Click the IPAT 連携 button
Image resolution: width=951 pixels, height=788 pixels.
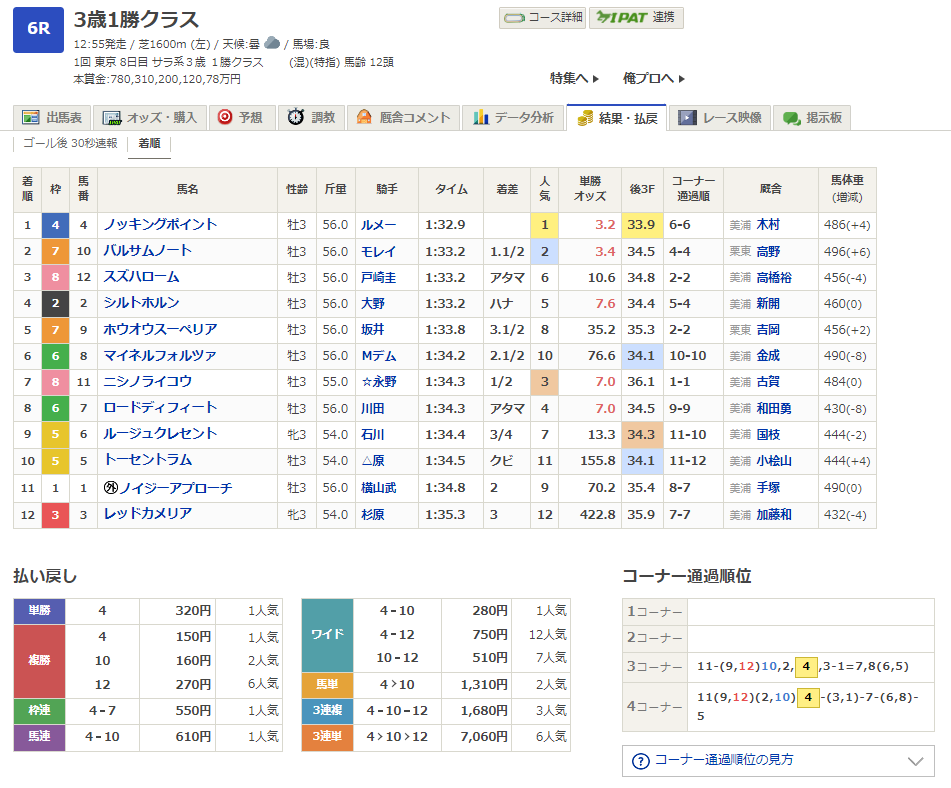coord(636,18)
